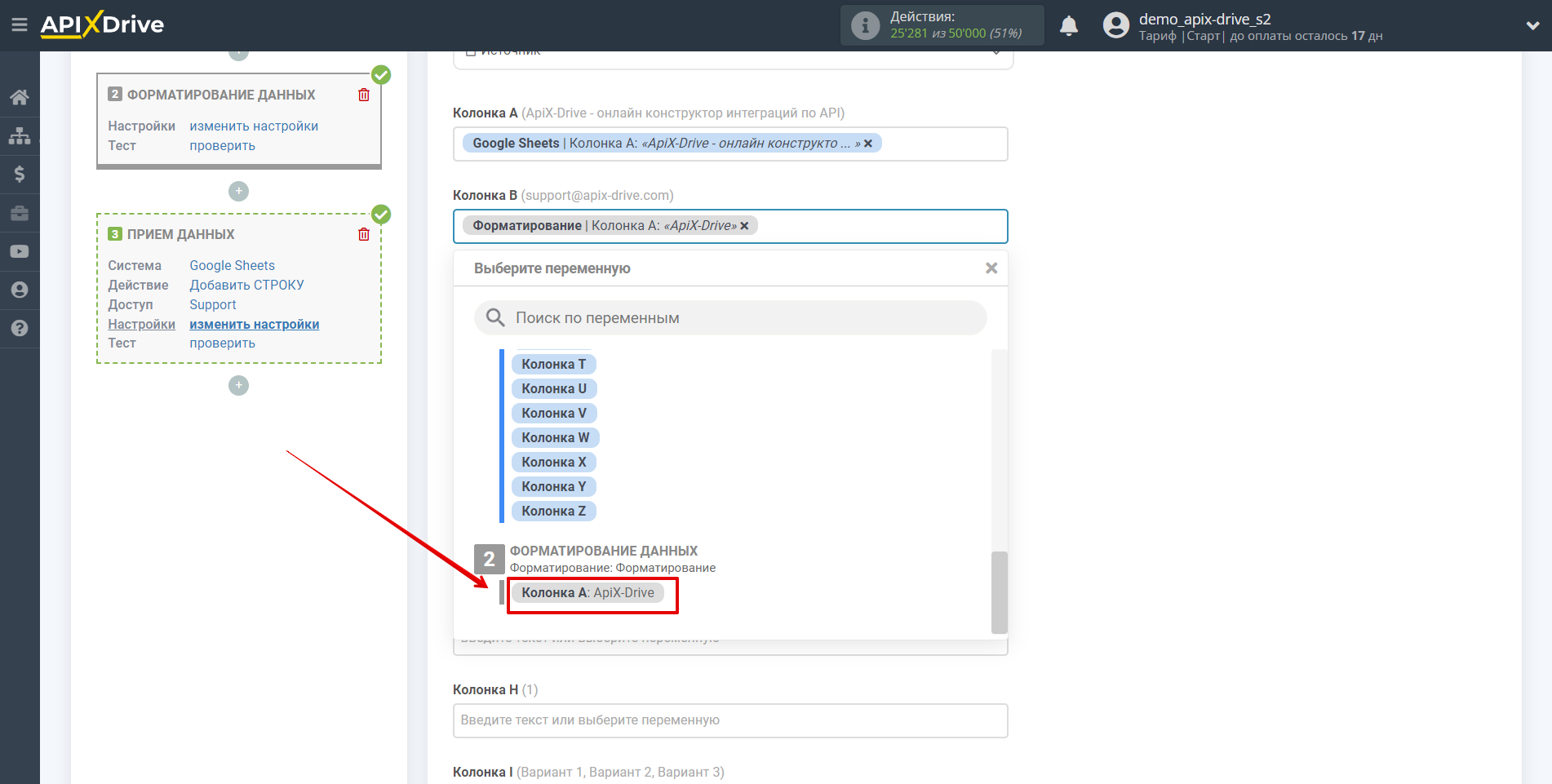This screenshot has height=784, width=1552.
Task: Click проверить in Форматирование данных block
Action: pos(222,145)
